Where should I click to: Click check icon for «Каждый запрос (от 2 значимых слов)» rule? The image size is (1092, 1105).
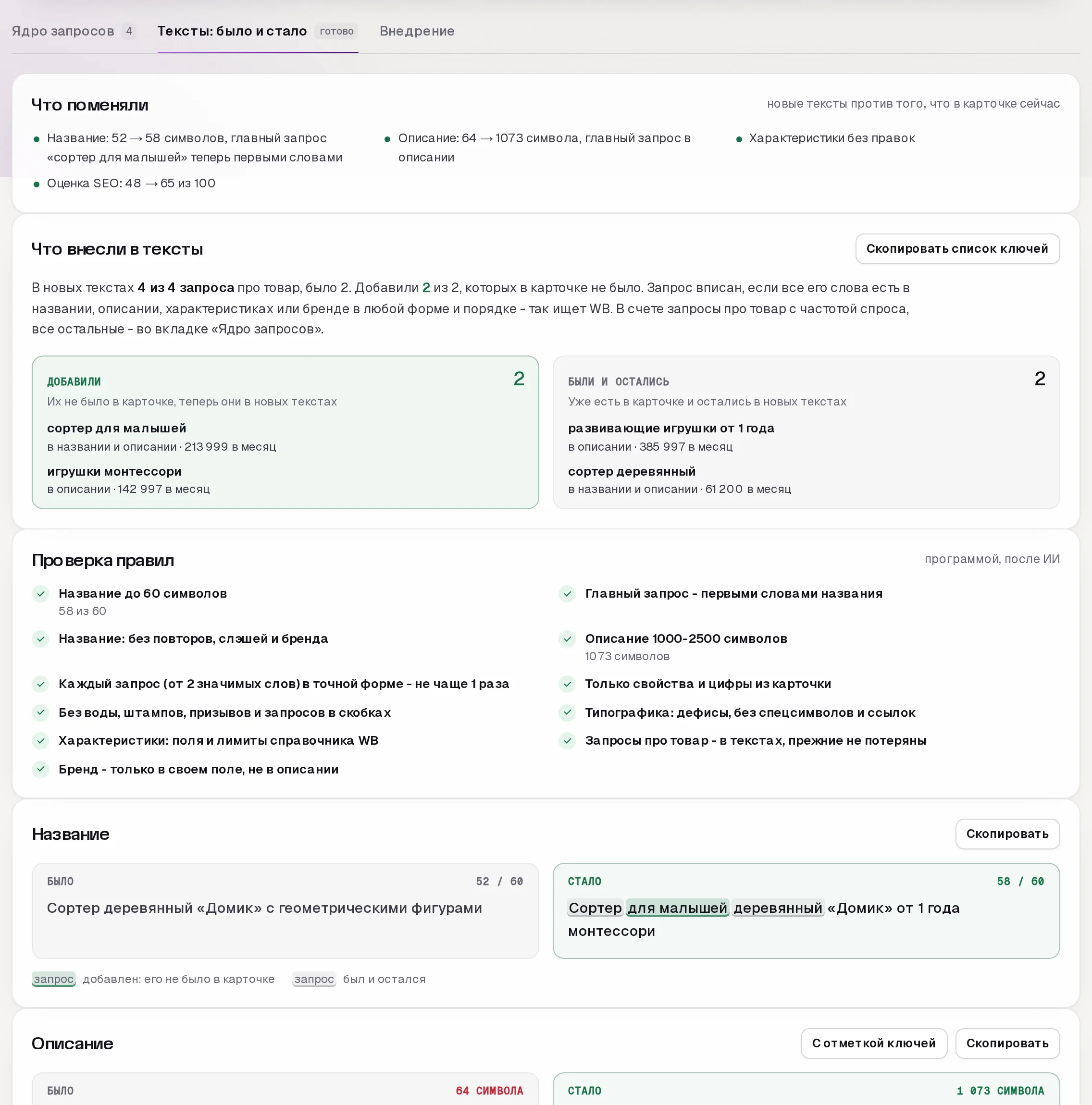point(41,684)
